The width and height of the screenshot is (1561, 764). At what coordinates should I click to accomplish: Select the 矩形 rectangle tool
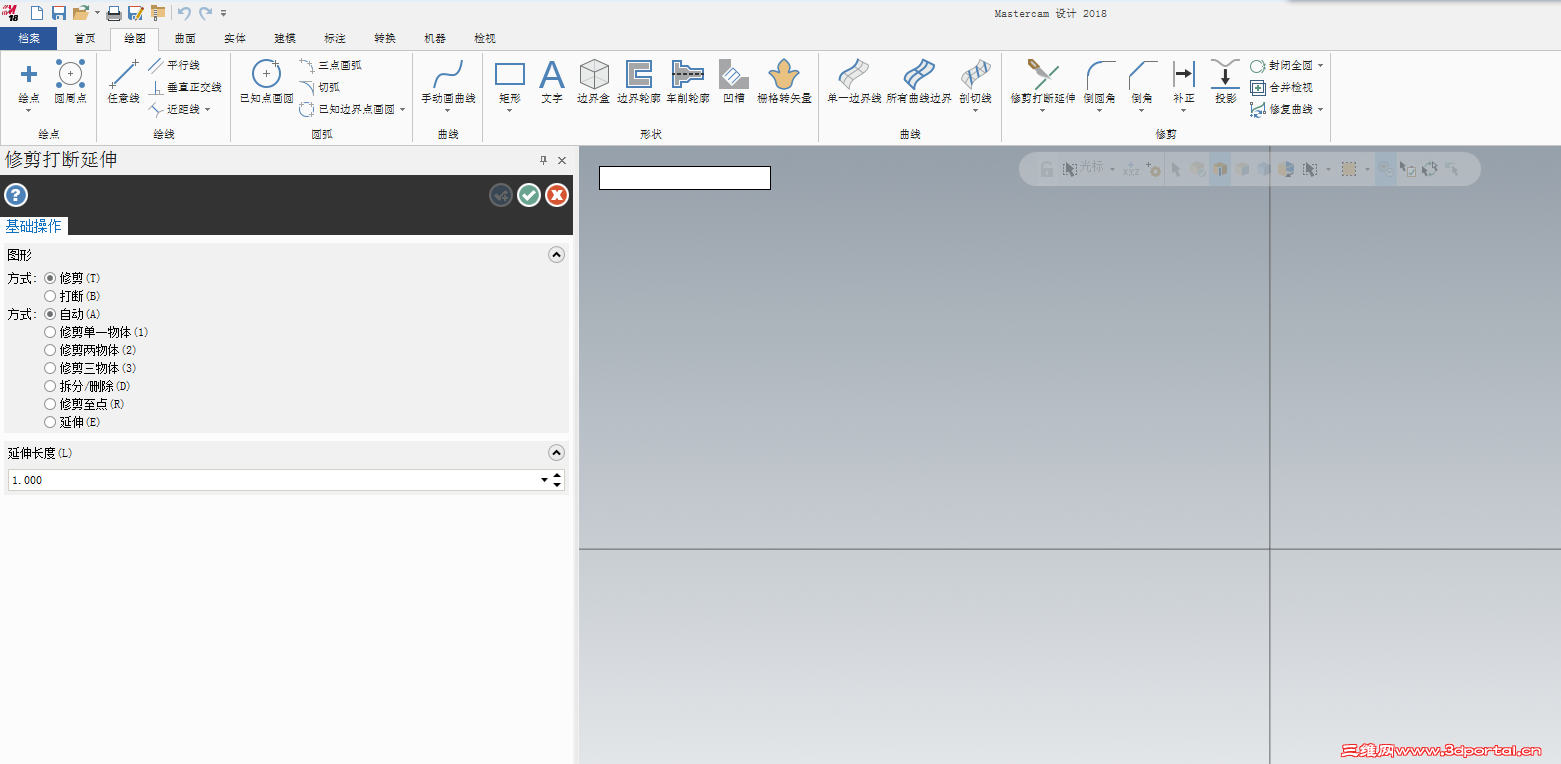pos(510,80)
